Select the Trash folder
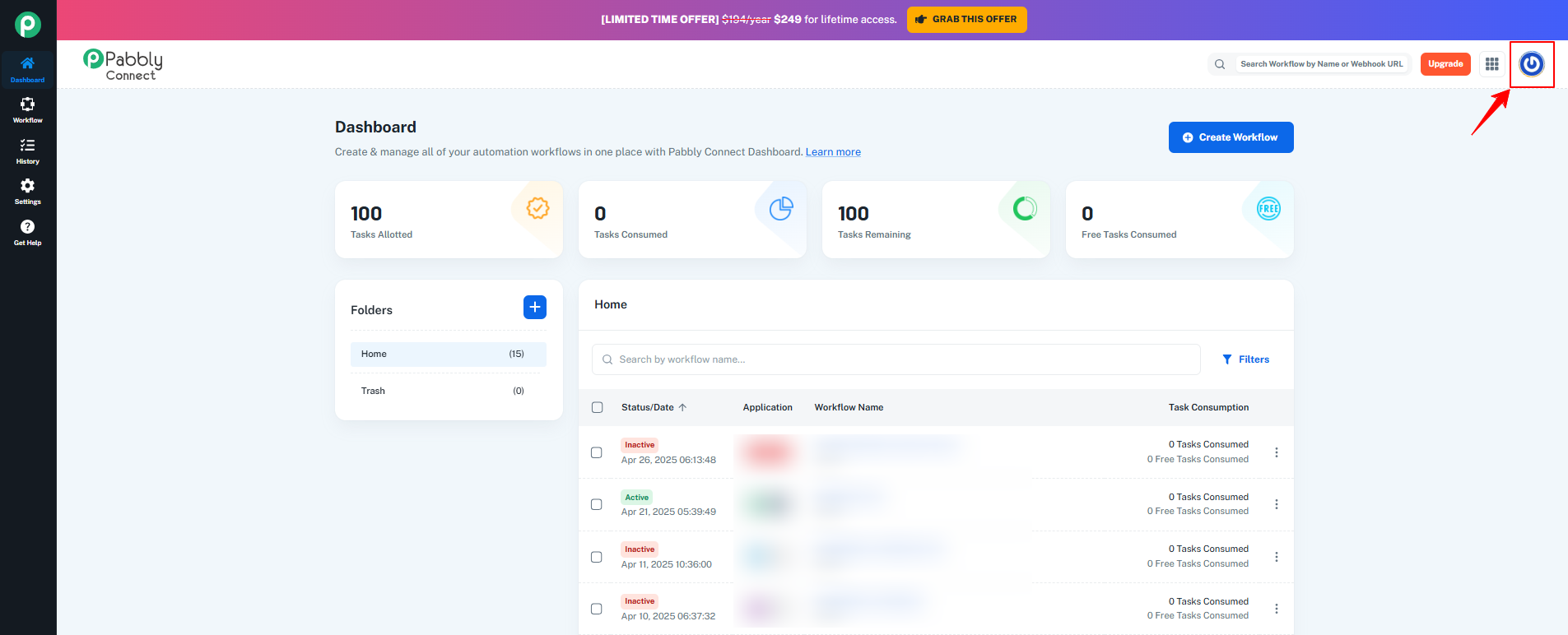Screen dimensions: 1568x635 pos(449,391)
